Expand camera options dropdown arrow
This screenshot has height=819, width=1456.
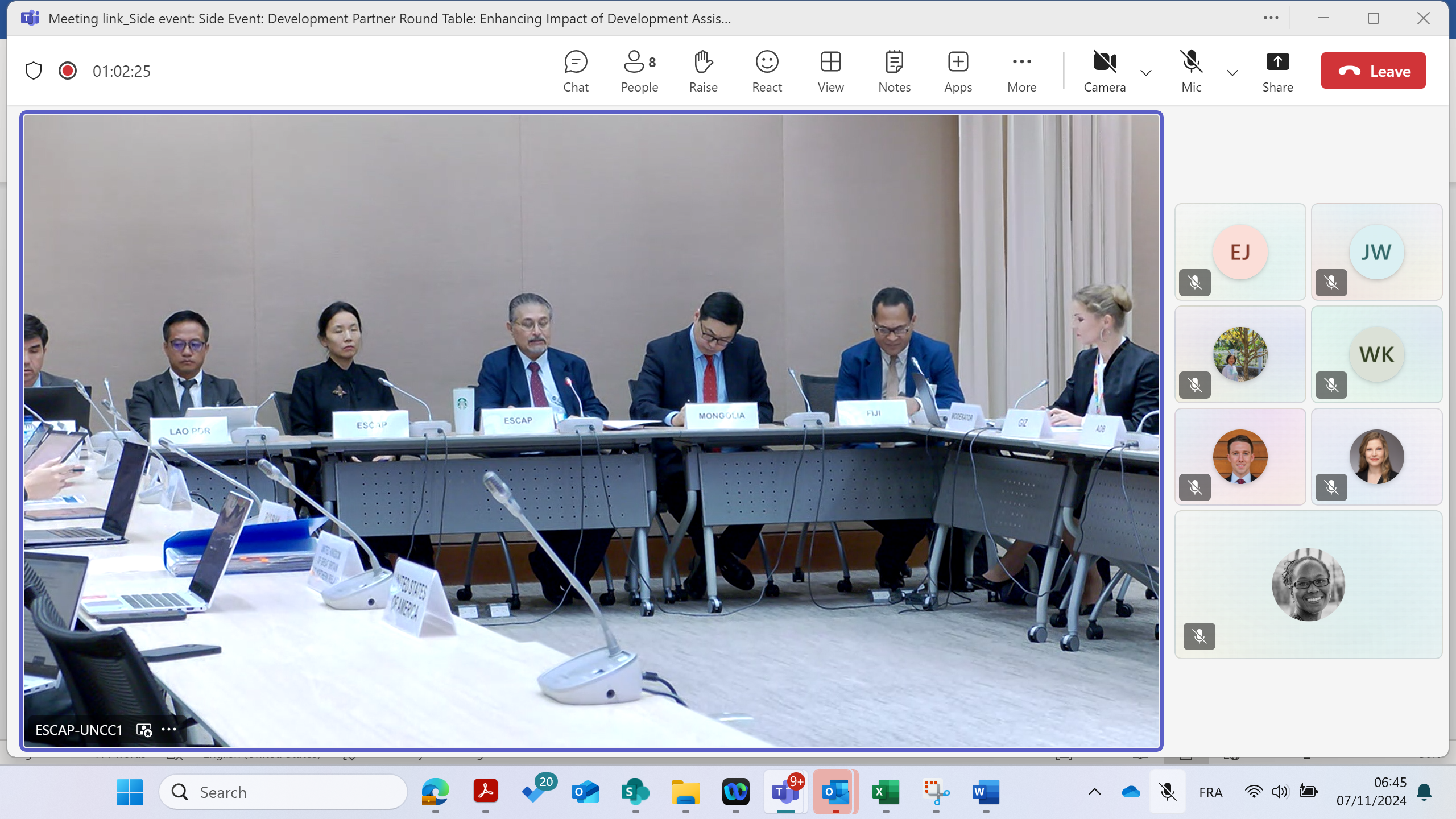tap(1146, 73)
